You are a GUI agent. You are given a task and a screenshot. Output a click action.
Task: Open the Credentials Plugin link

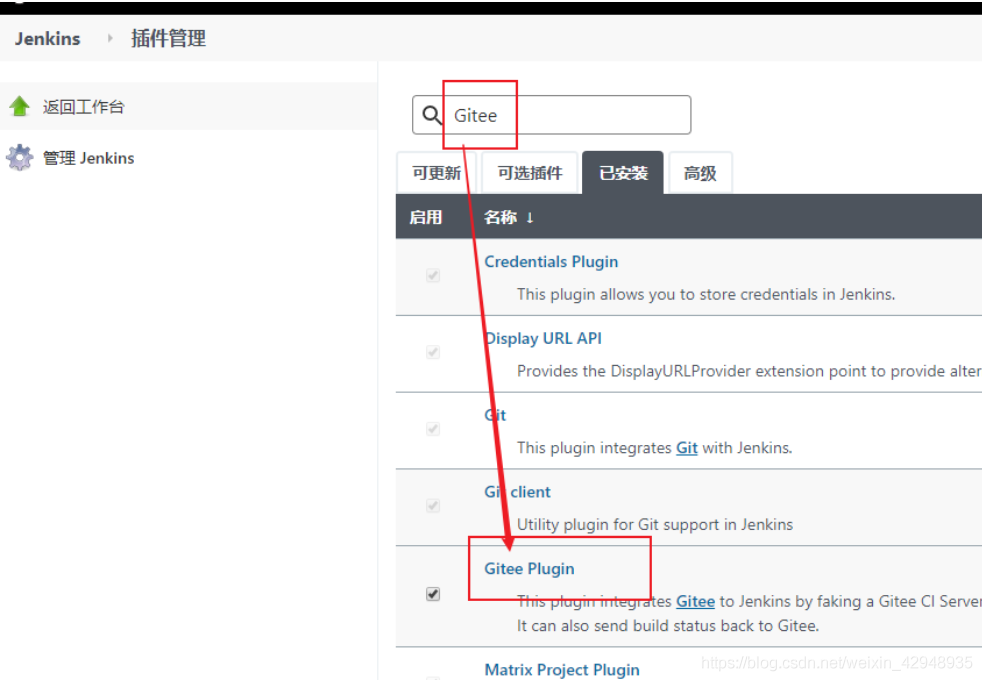[x=551, y=262]
